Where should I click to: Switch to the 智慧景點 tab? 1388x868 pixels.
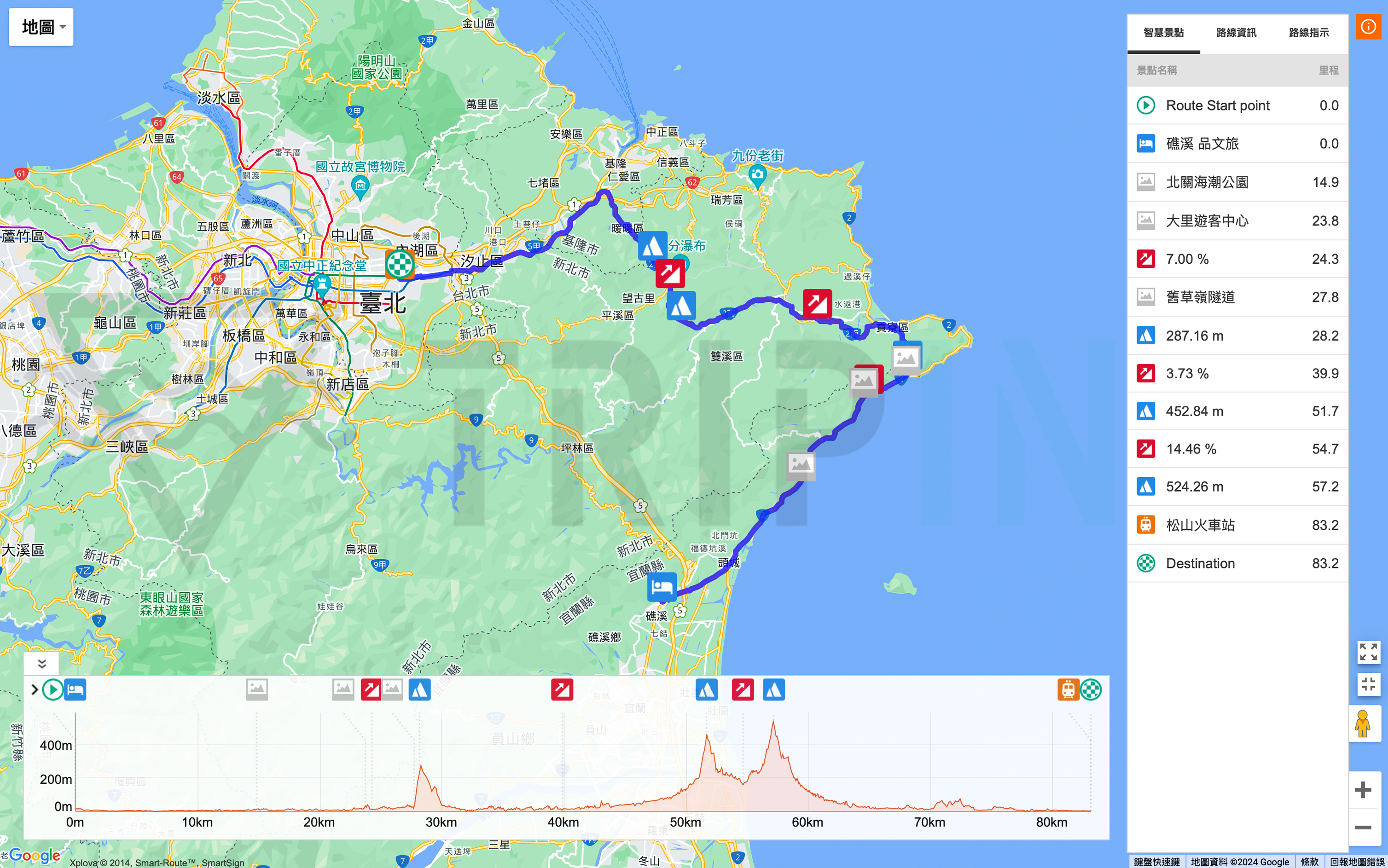(1163, 33)
